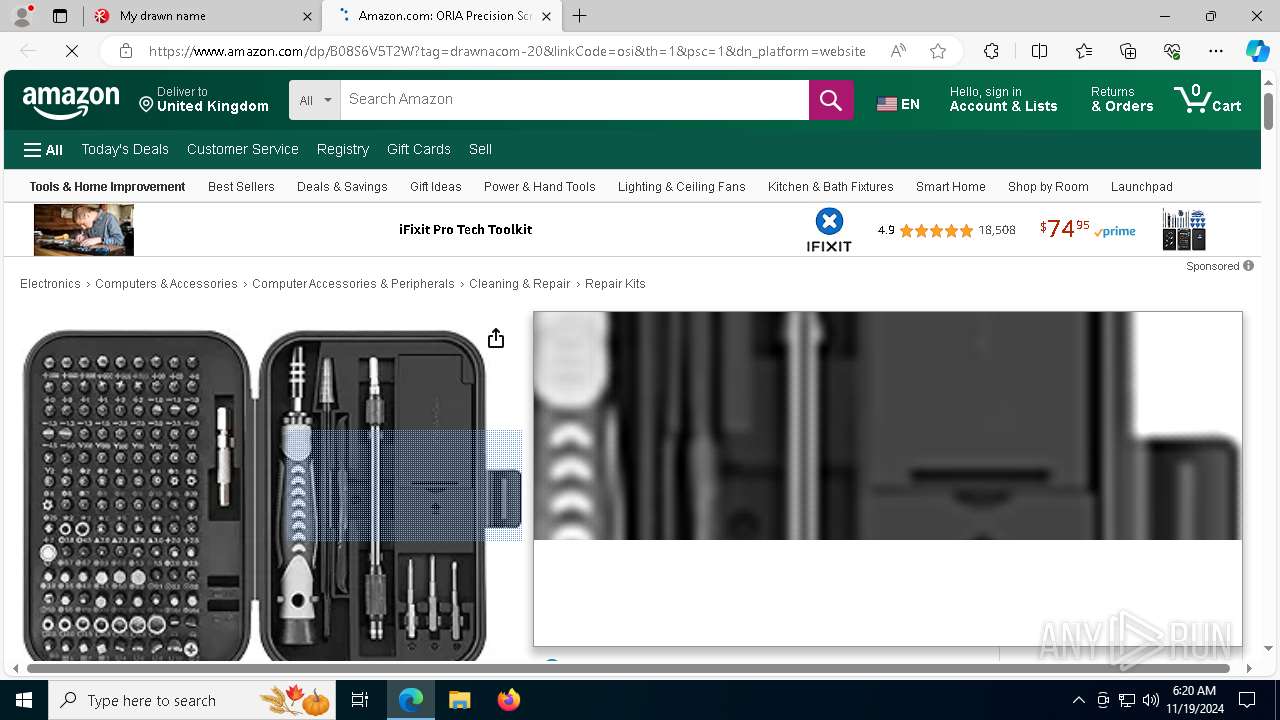This screenshot has height=720, width=1280.
Task: Click Returns & Orders link
Action: click(x=1122, y=99)
